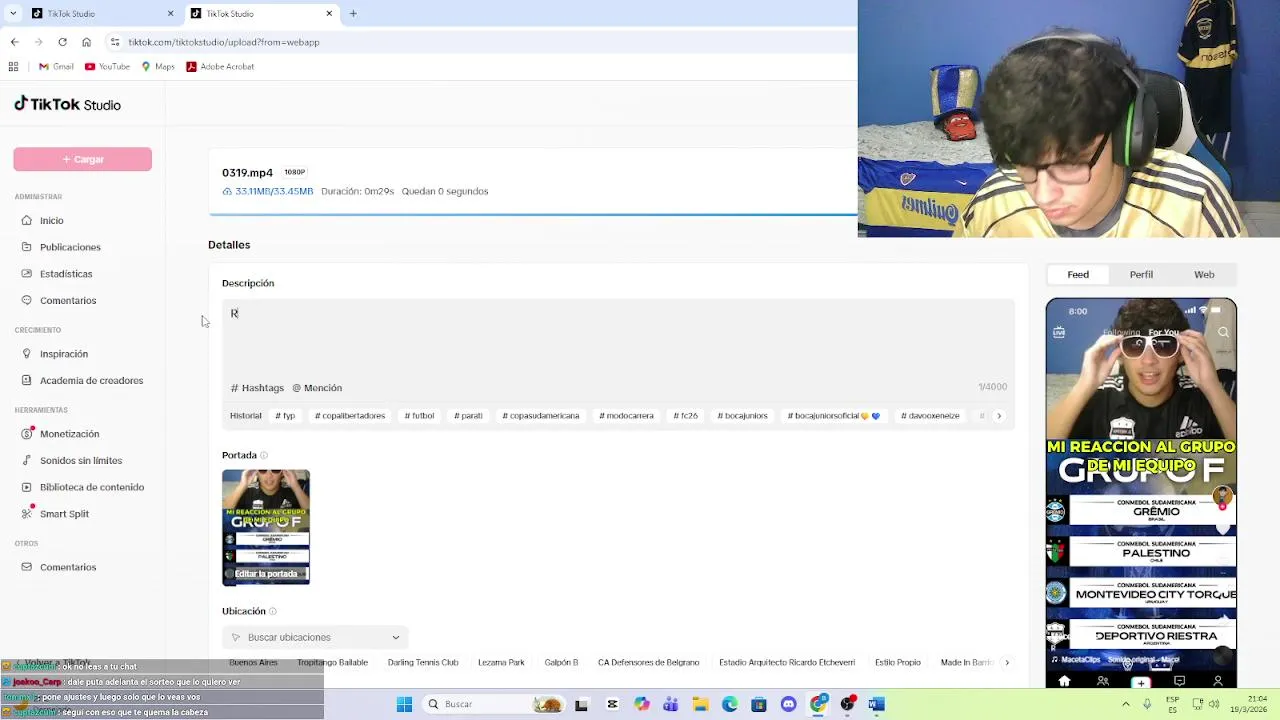Open the Gmail bookmark

[x=56, y=67]
